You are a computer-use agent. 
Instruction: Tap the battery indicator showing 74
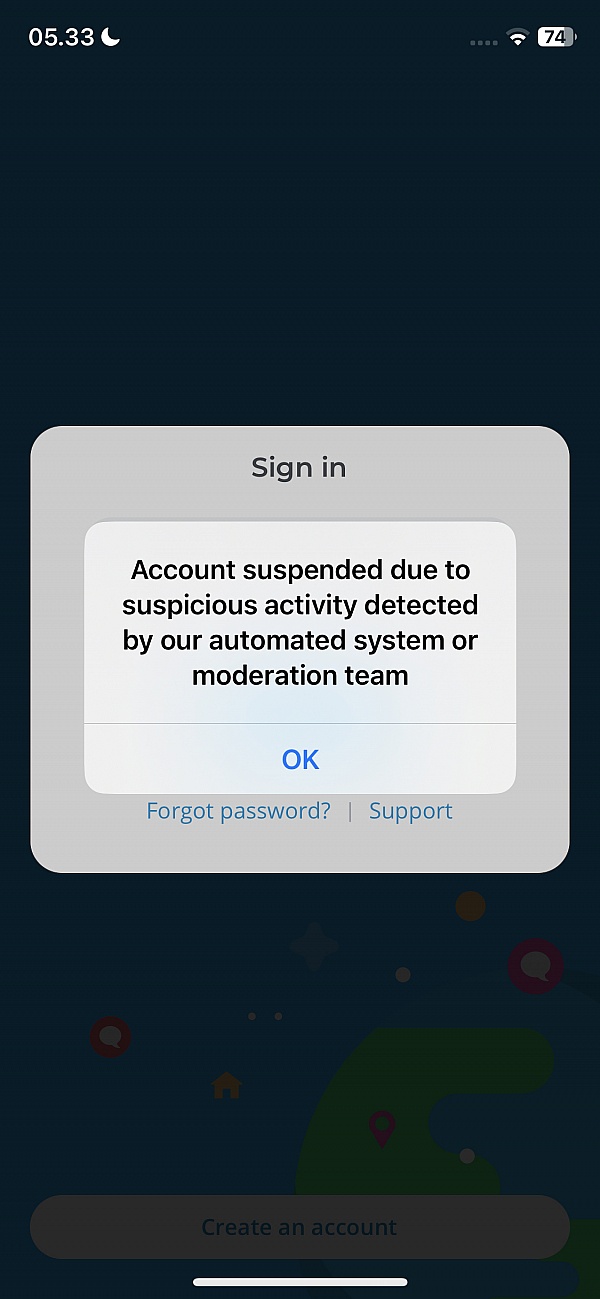coord(557,38)
